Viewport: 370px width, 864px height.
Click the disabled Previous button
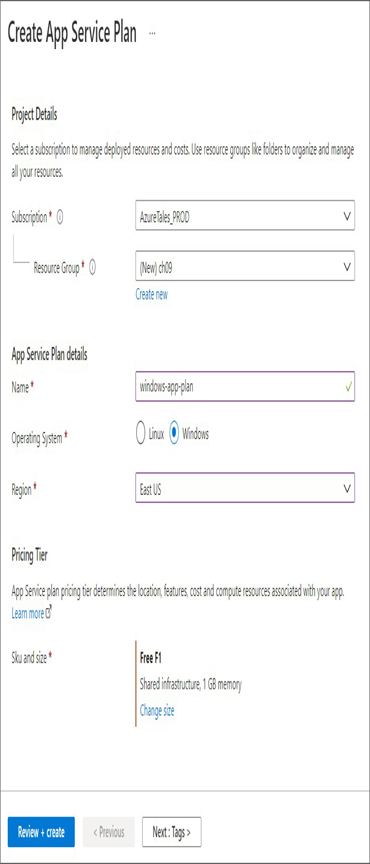109,832
